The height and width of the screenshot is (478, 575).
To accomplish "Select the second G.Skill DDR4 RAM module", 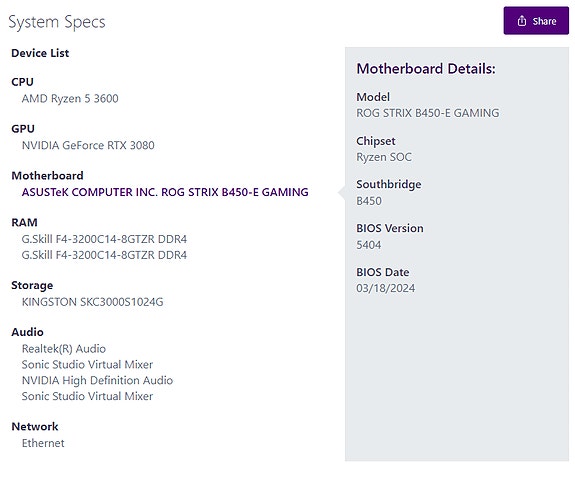I will click(104, 255).
